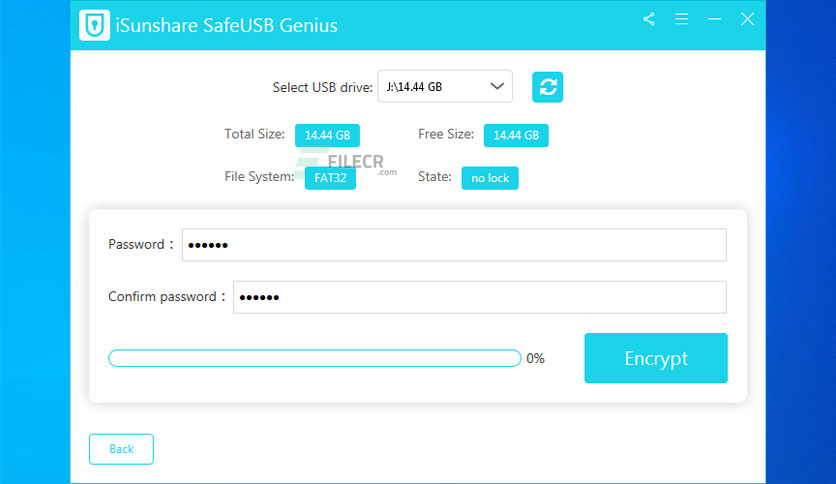The image size is (836, 484).
Task: Go Back to previous screen
Action: 121,449
